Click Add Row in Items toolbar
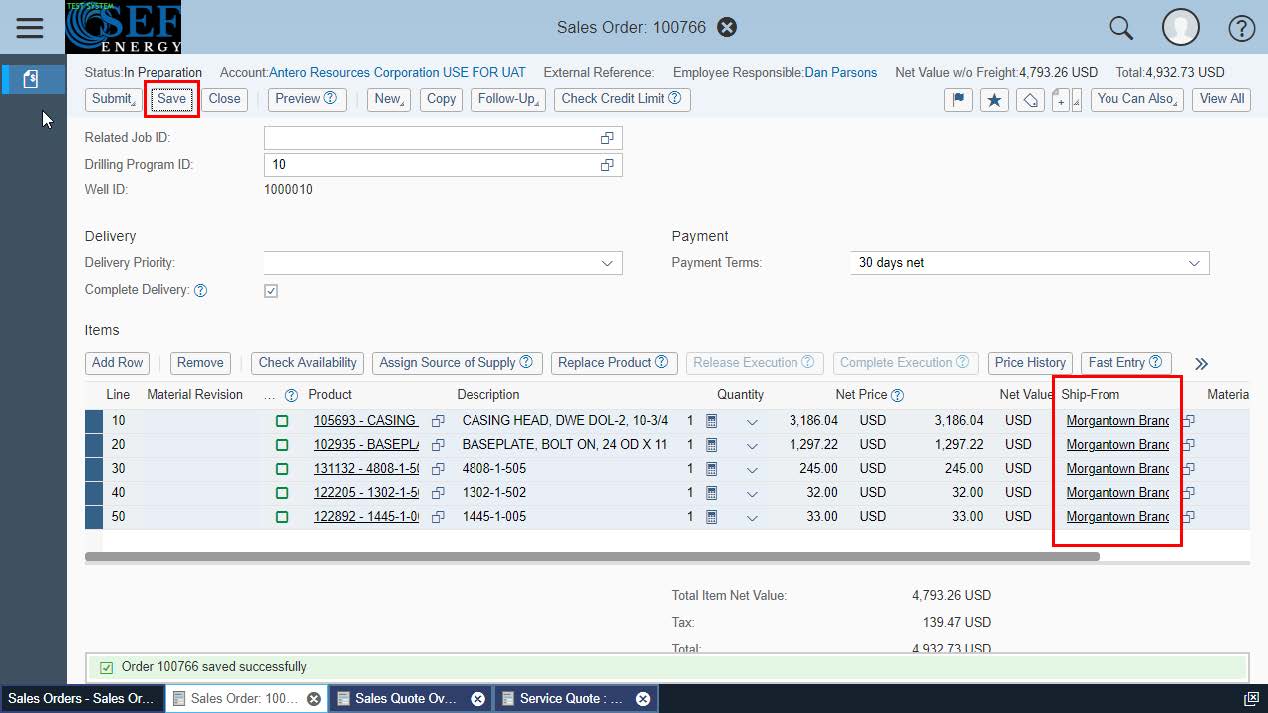 (x=118, y=363)
